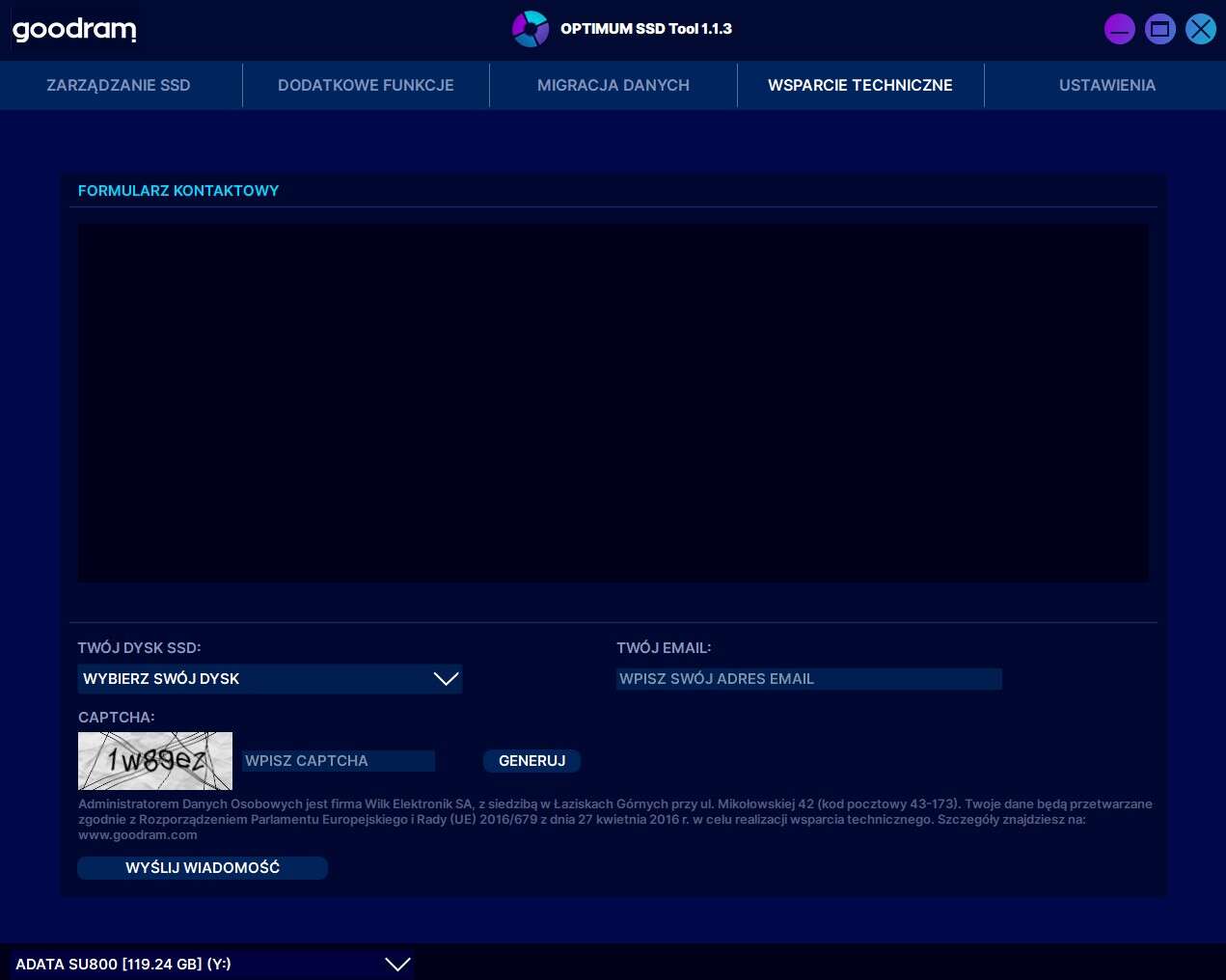
Task: Close the application with the X button
Action: (x=1200, y=29)
